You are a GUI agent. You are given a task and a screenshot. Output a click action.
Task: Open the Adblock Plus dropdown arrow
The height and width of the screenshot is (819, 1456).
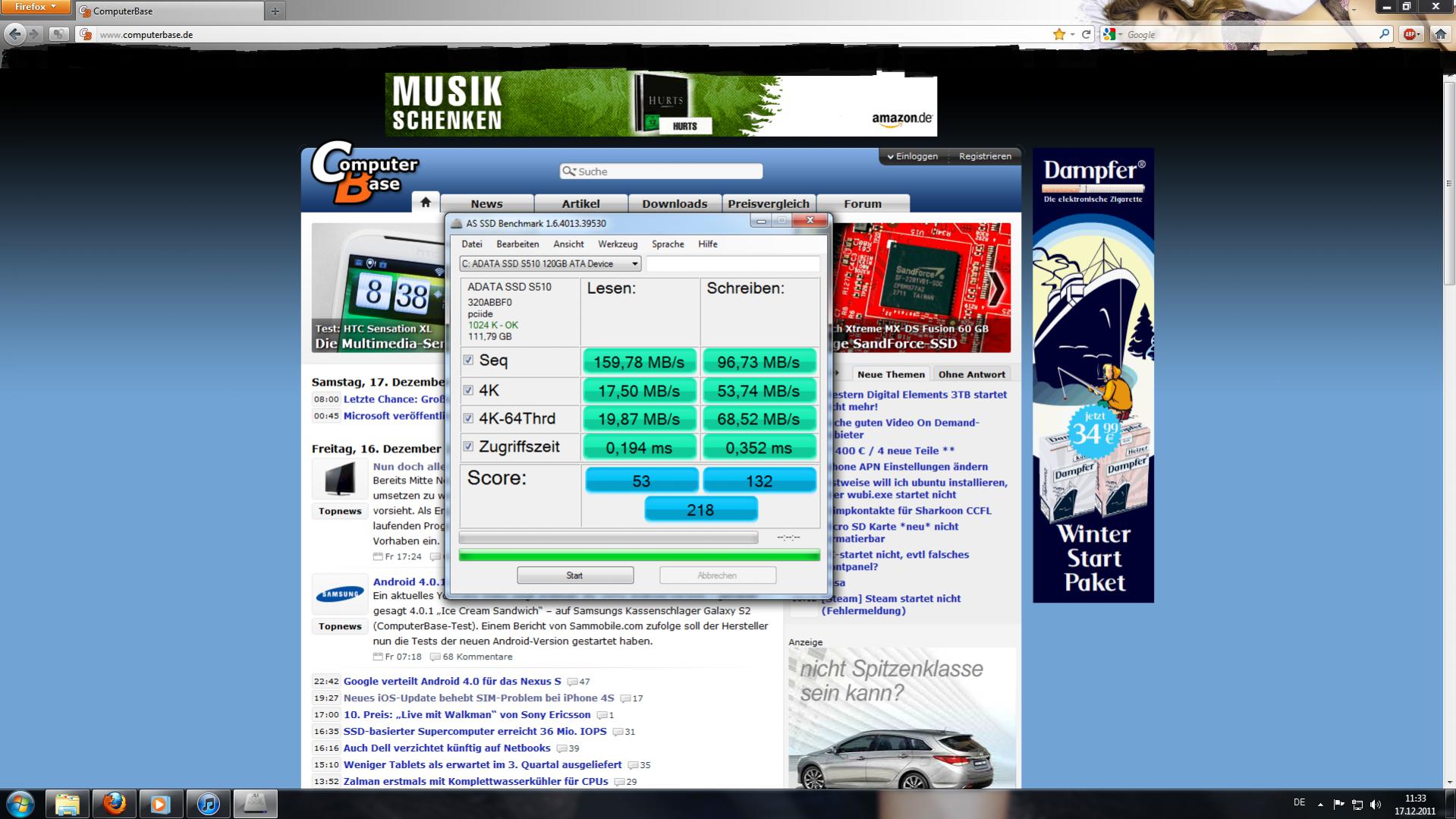(1420, 34)
